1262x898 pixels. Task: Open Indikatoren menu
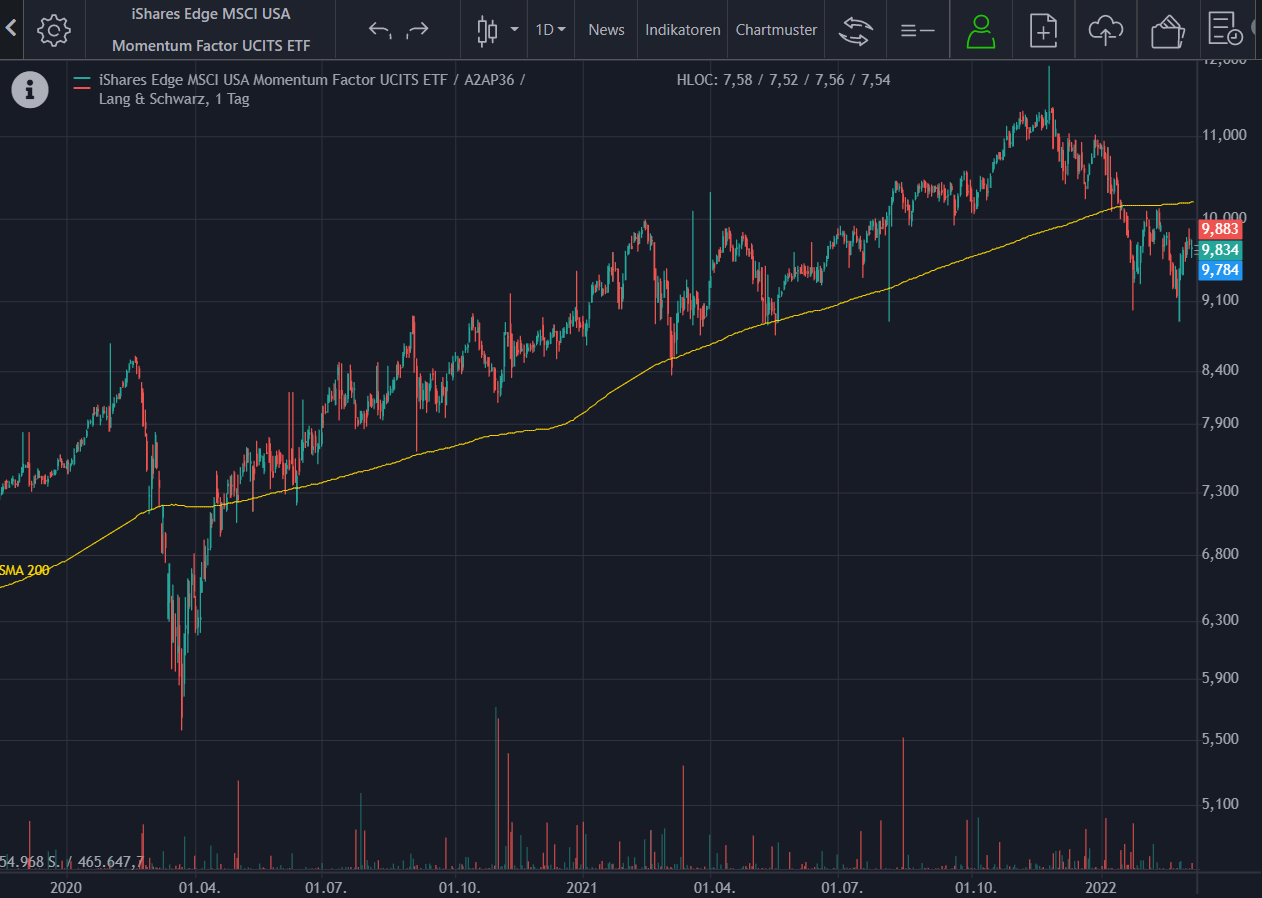[683, 30]
